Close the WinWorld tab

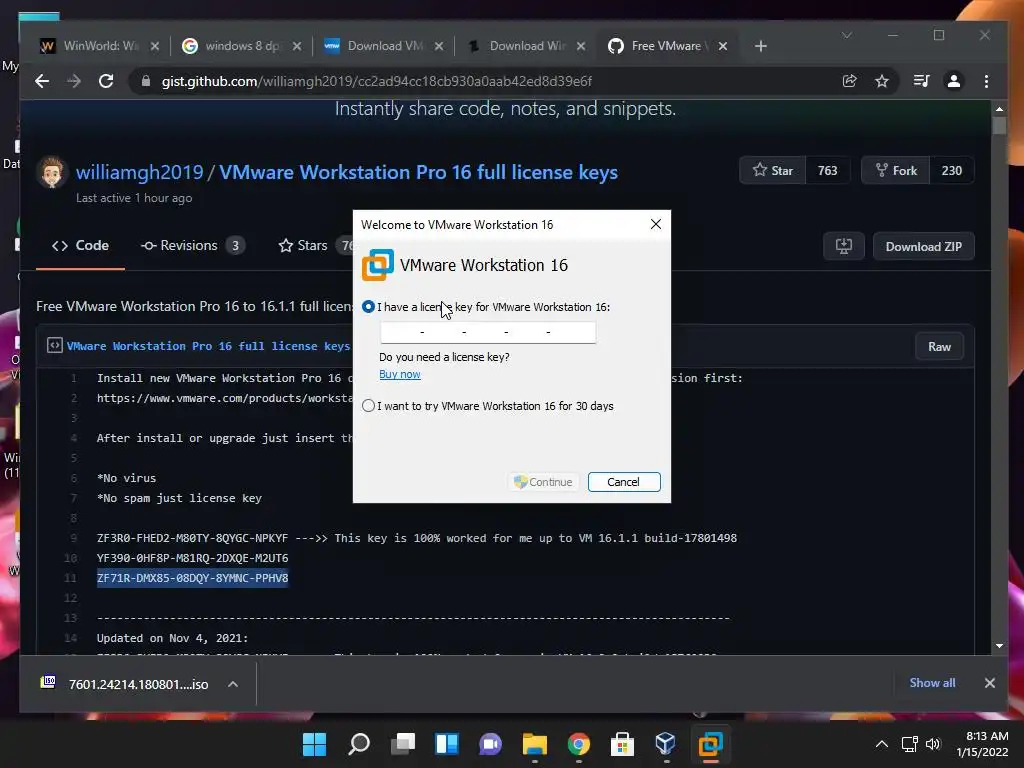point(155,46)
